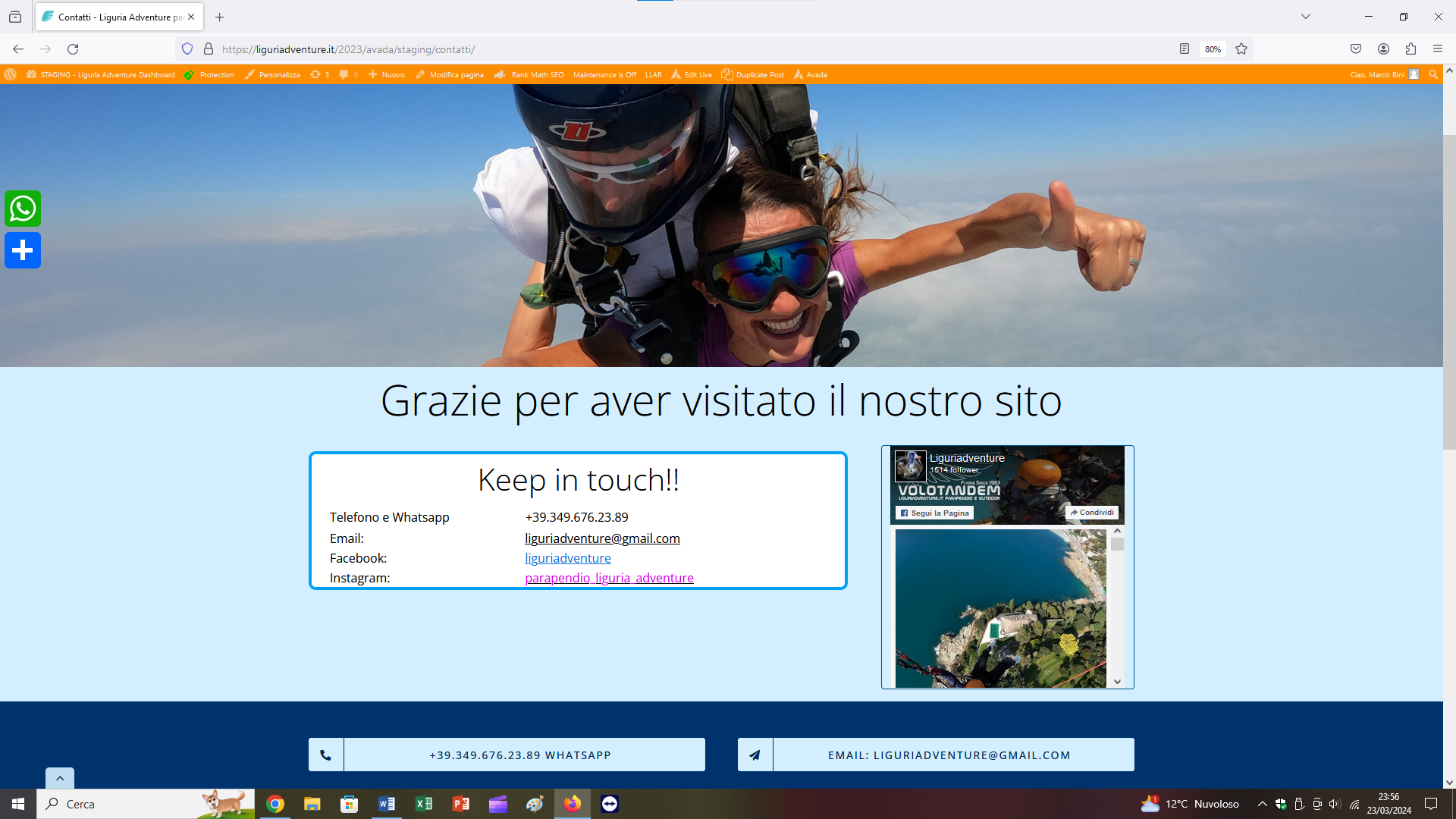
Task: Open the liguriadventure Facebook link
Action: [568, 558]
